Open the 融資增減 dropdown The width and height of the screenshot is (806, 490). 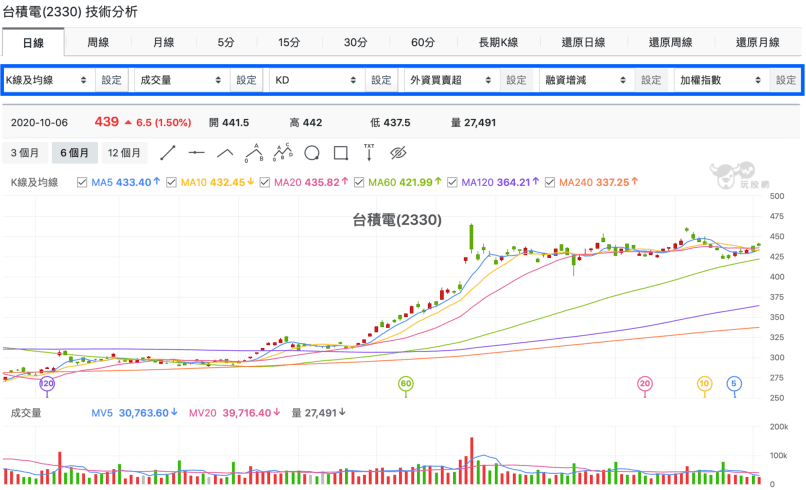(x=585, y=80)
